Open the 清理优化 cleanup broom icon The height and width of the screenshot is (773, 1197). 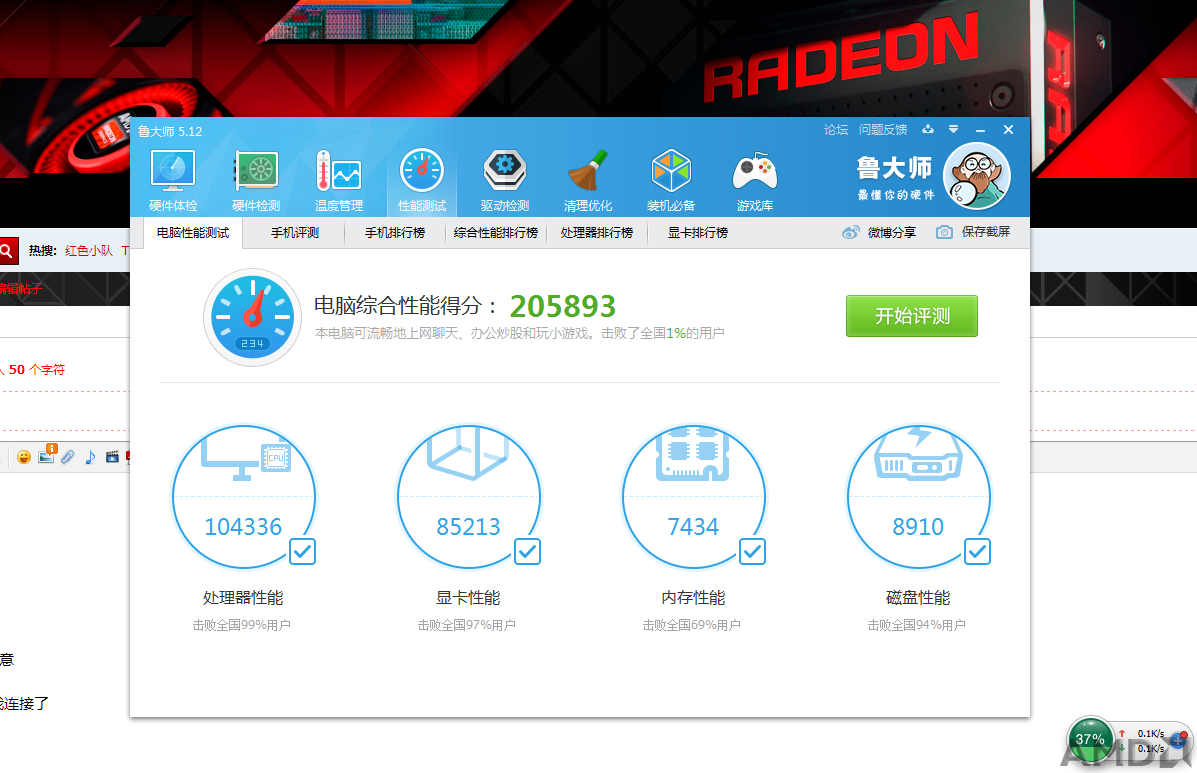588,182
